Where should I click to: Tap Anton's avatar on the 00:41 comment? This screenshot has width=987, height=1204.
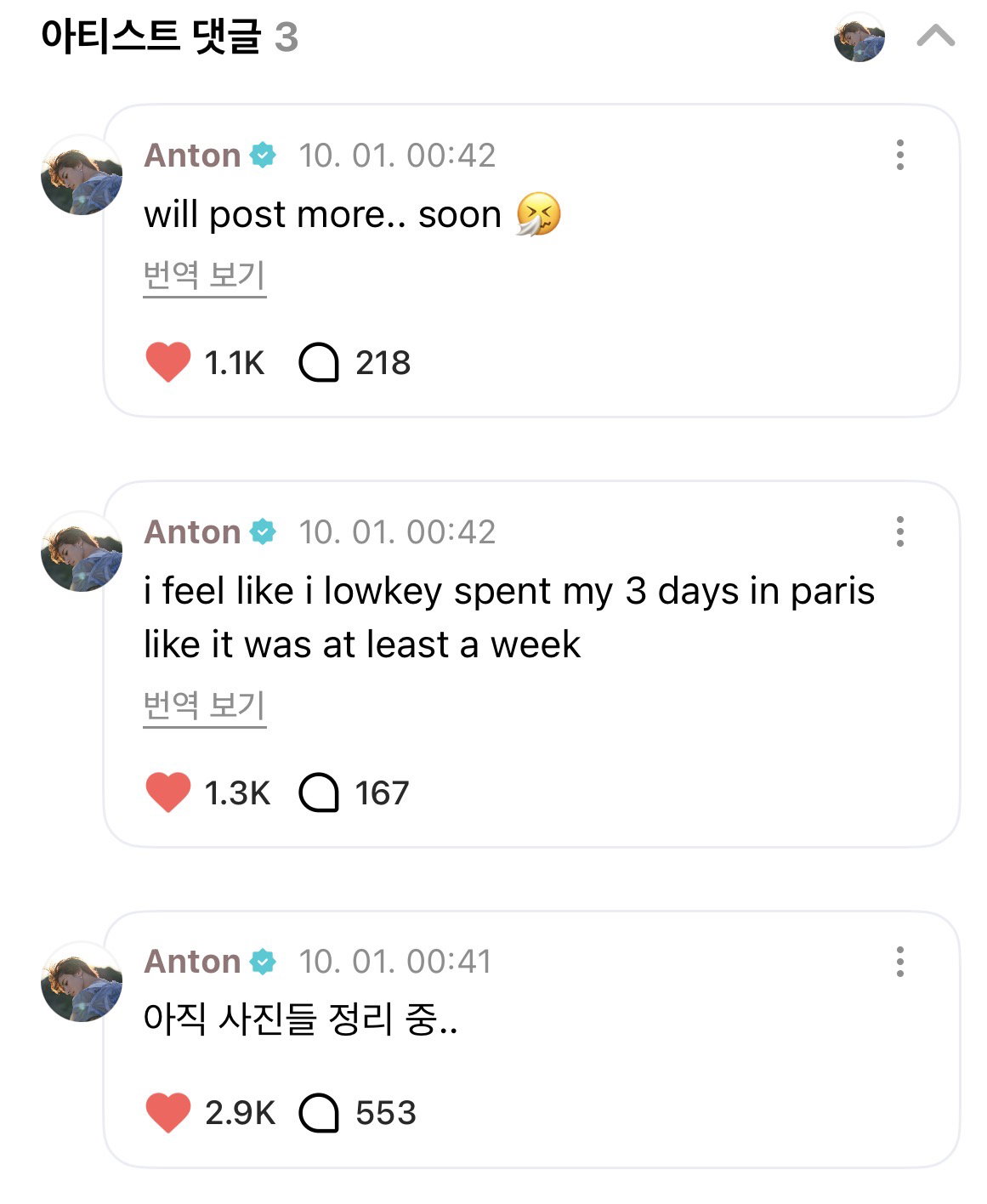[x=82, y=982]
